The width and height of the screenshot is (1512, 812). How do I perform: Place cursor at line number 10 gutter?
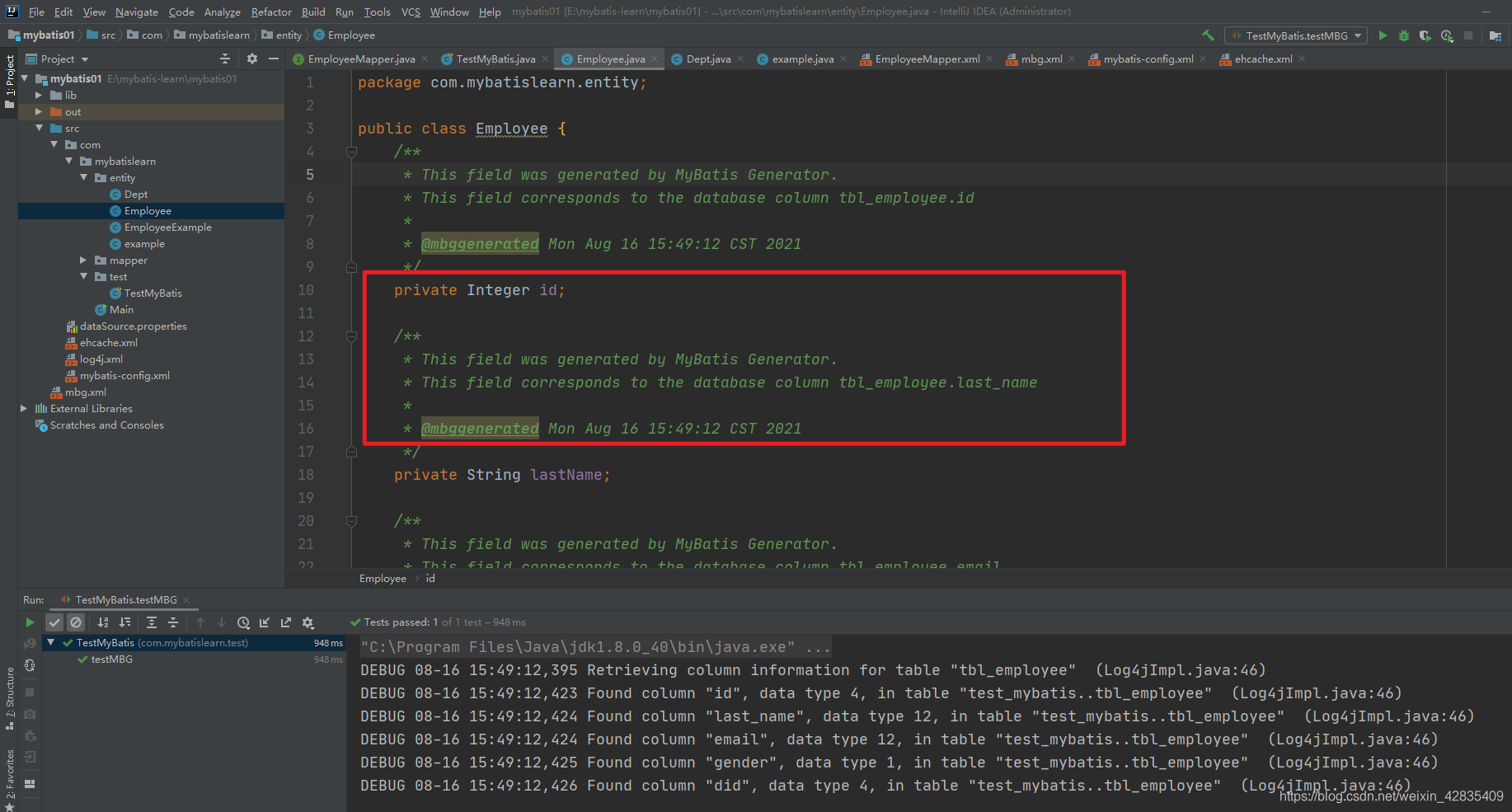pos(306,290)
